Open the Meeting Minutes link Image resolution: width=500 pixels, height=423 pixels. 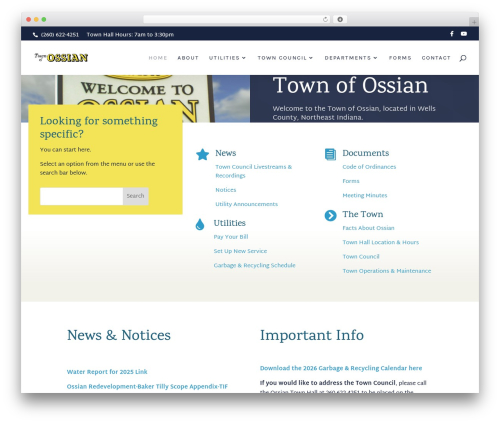365,195
